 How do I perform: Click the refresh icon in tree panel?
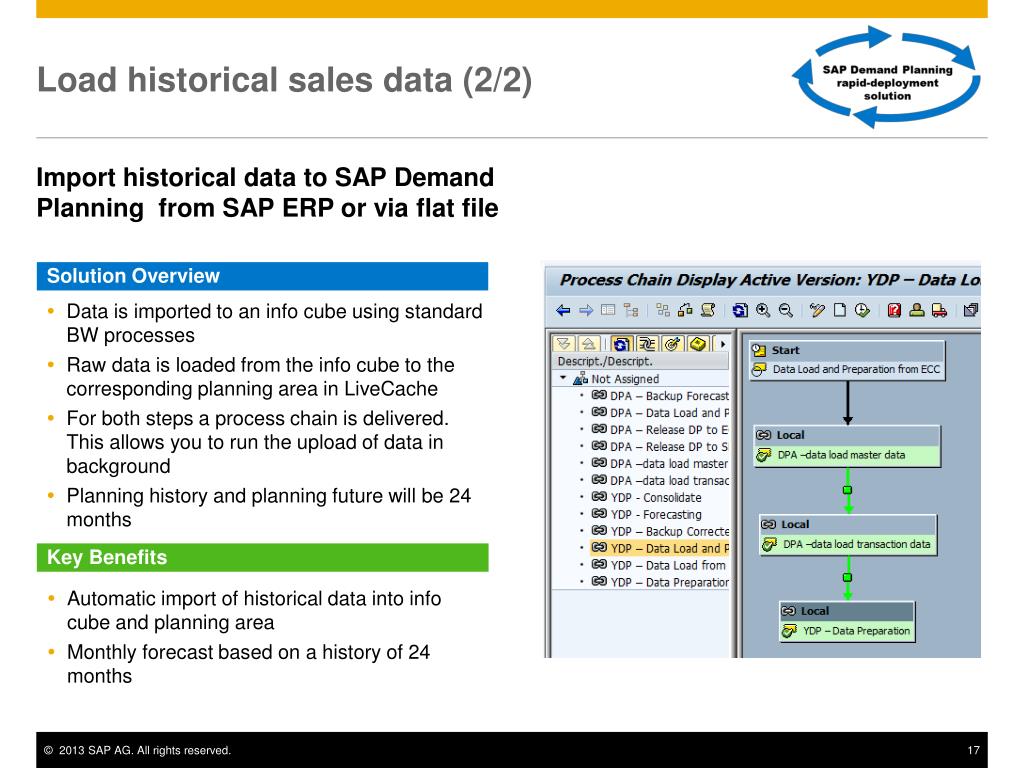click(x=622, y=344)
